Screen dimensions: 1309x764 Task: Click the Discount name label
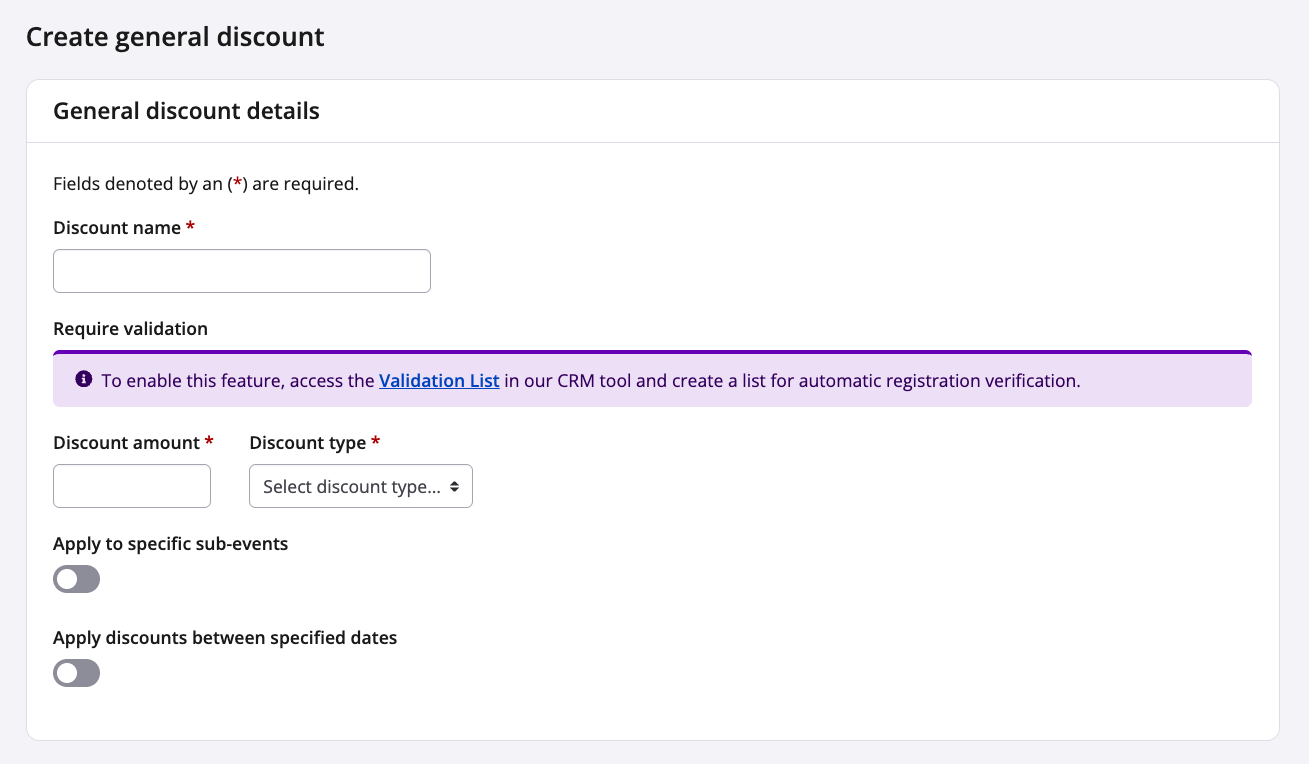click(117, 228)
